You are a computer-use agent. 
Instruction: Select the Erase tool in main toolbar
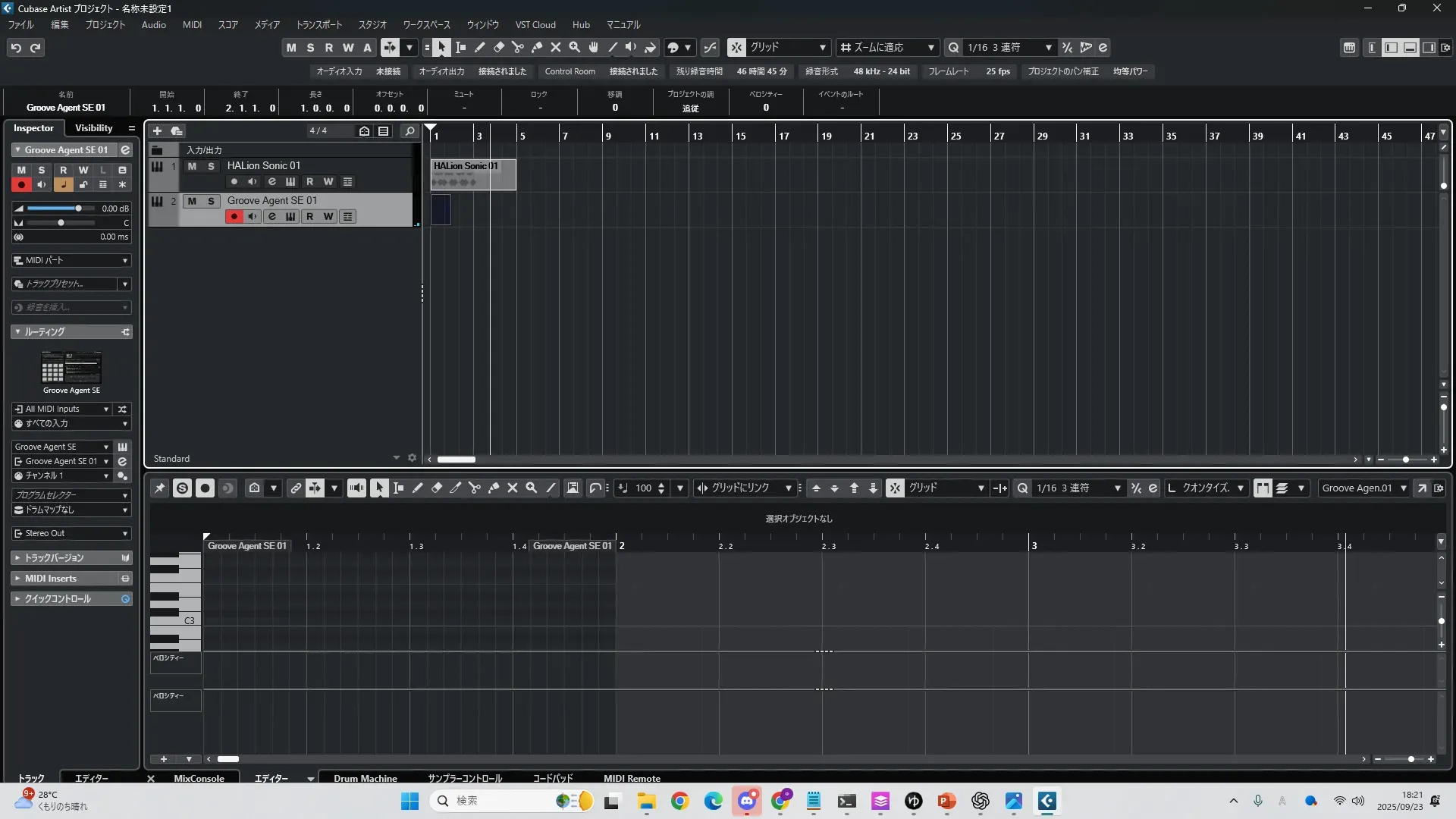click(x=499, y=48)
